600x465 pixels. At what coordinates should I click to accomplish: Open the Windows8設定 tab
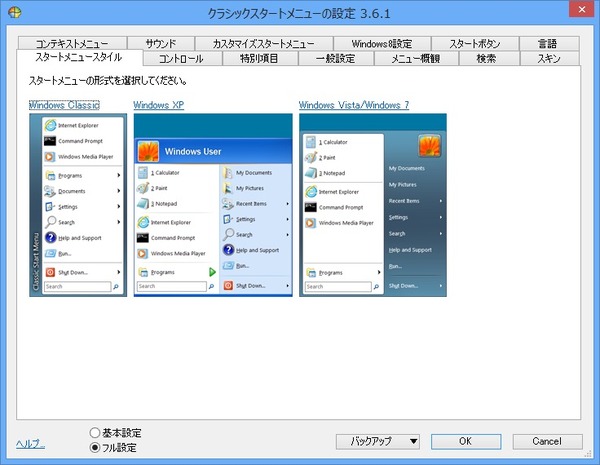click(x=382, y=43)
